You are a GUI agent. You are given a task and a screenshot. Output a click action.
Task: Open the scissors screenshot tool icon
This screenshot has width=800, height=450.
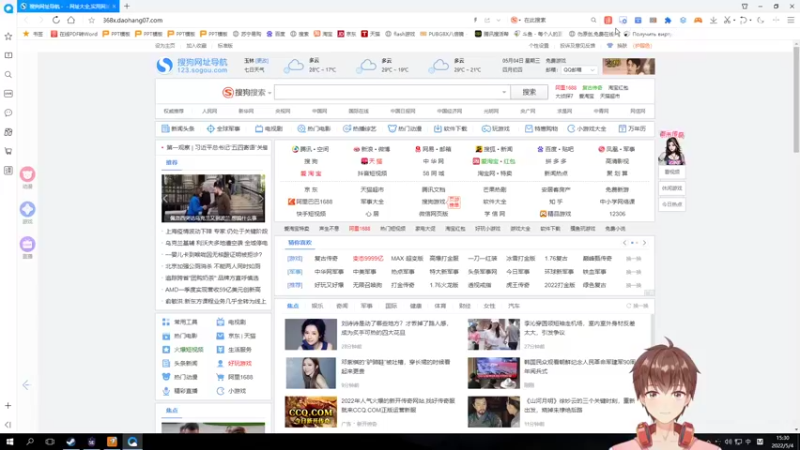click(x=728, y=20)
